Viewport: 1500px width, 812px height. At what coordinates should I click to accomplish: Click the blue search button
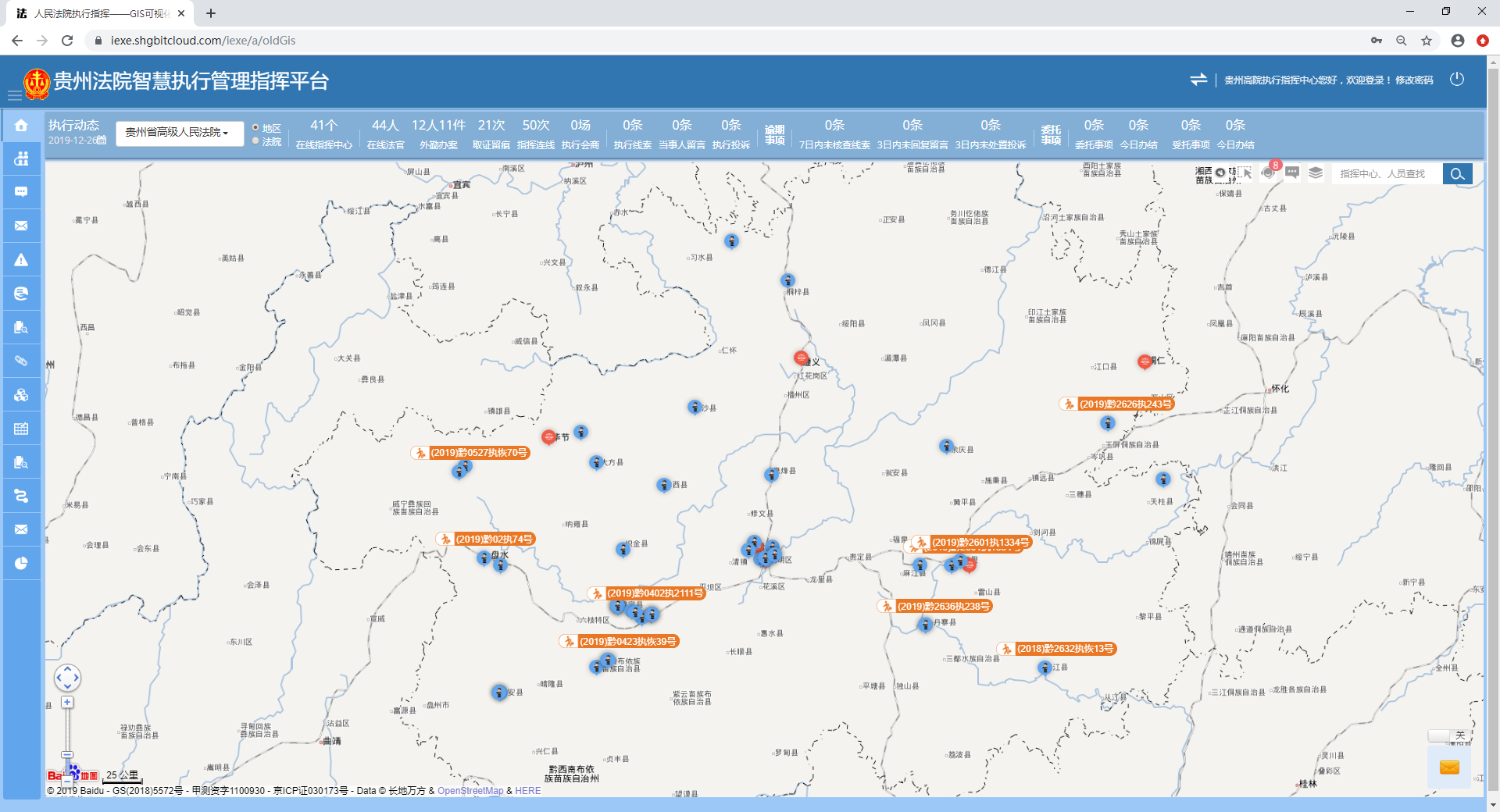pos(1457,173)
